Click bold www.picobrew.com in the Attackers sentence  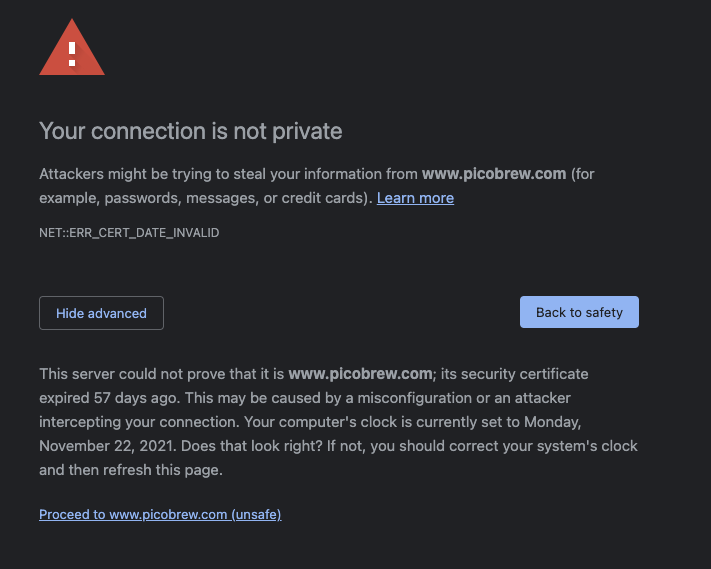[494, 174]
